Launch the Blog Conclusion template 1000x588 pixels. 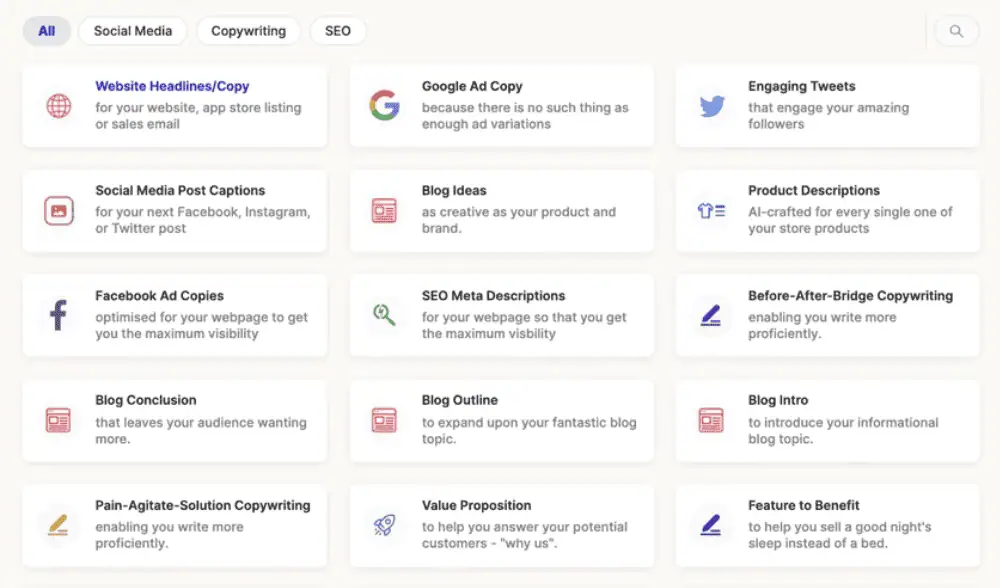[x=174, y=420]
